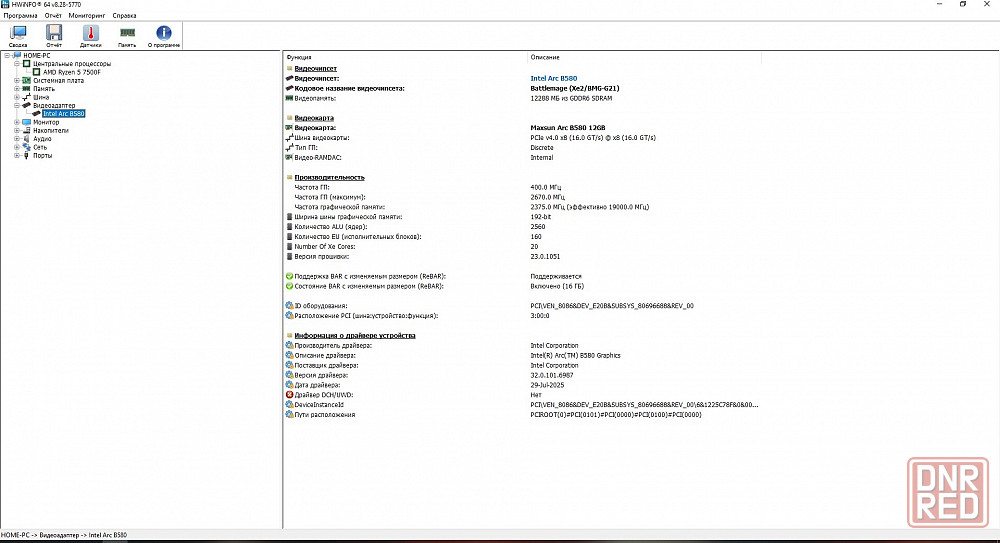Select the DeviceInstanceId row
The width and height of the screenshot is (1000, 543).
(522, 405)
